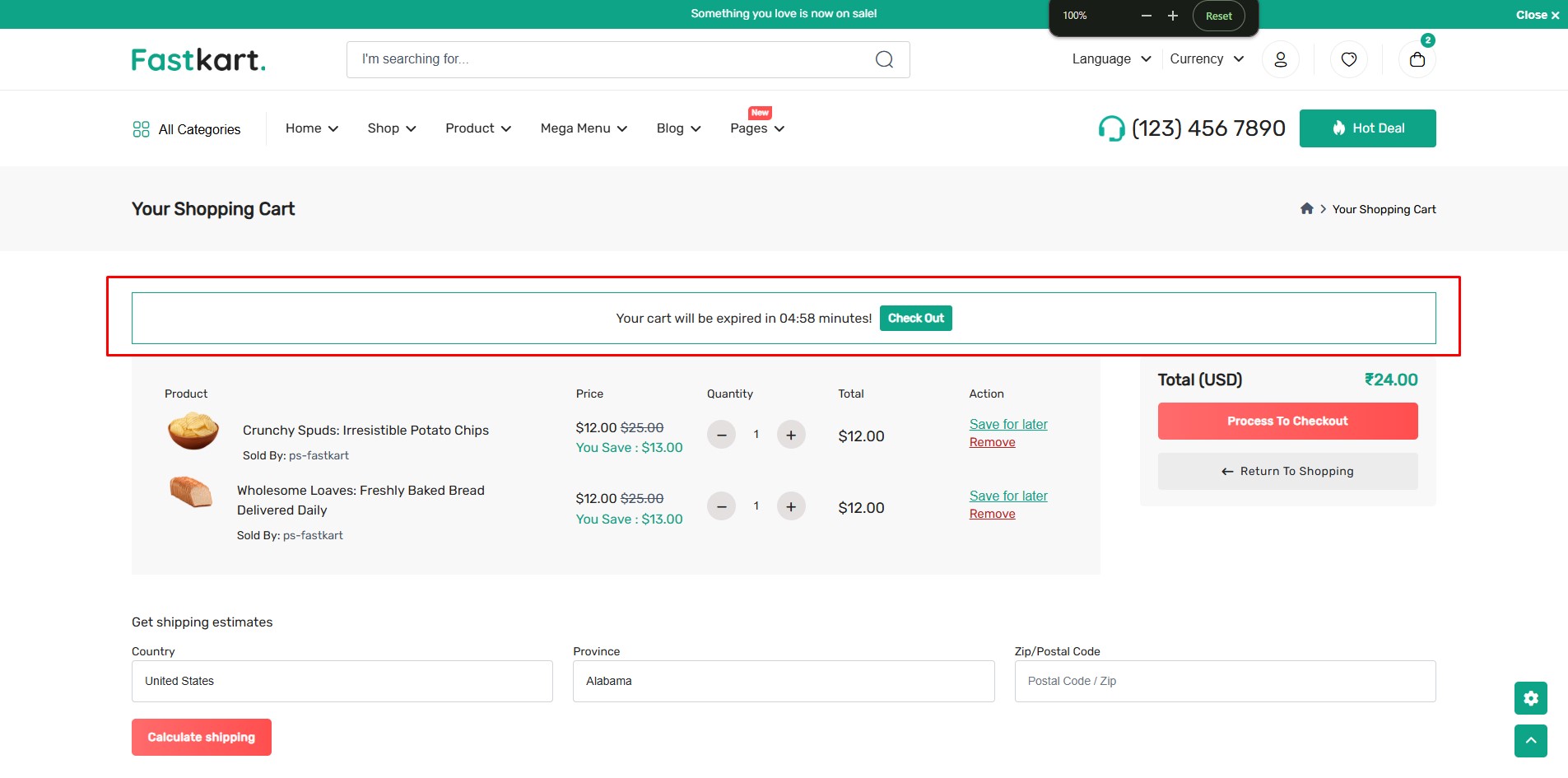This screenshot has height=778, width=1568.
Task: Click the back-to-top arrow button
Action: click(x=1531, y=740)
